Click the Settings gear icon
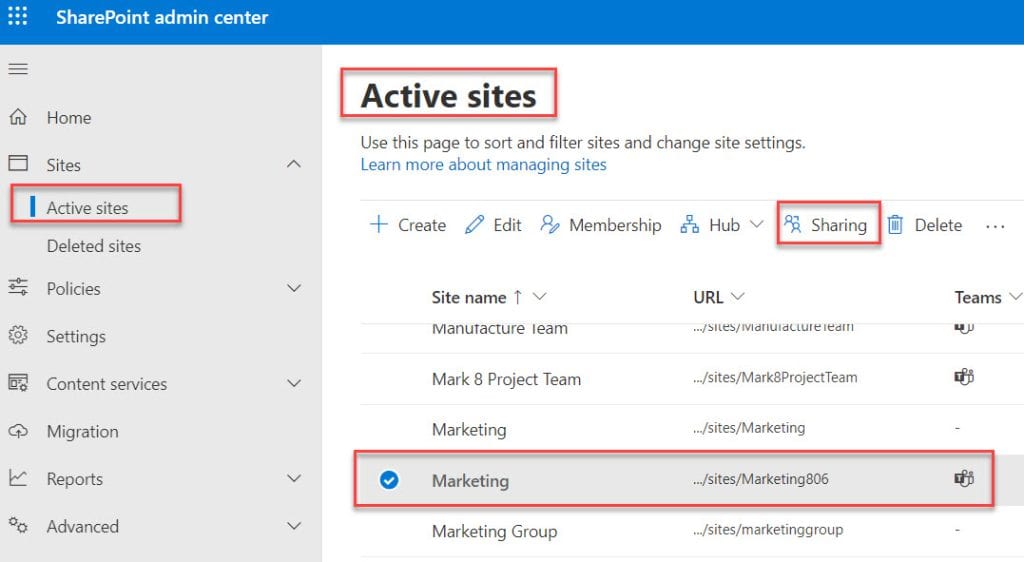 click(18, 336)
